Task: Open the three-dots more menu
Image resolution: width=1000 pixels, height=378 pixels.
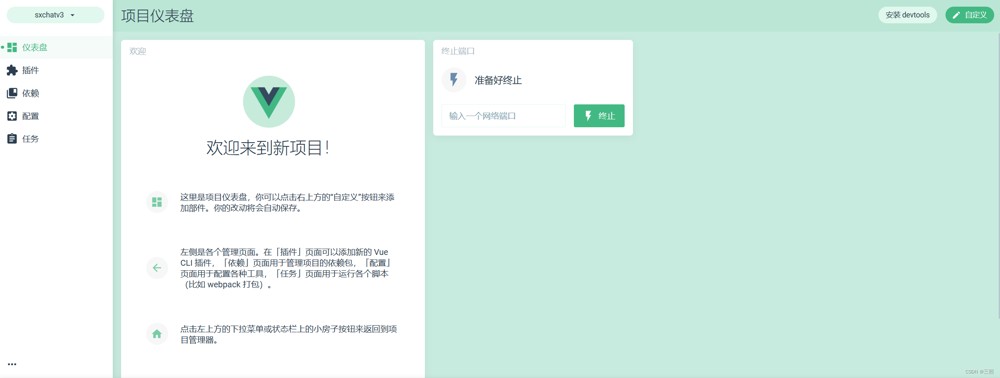Action: (11, 365)
